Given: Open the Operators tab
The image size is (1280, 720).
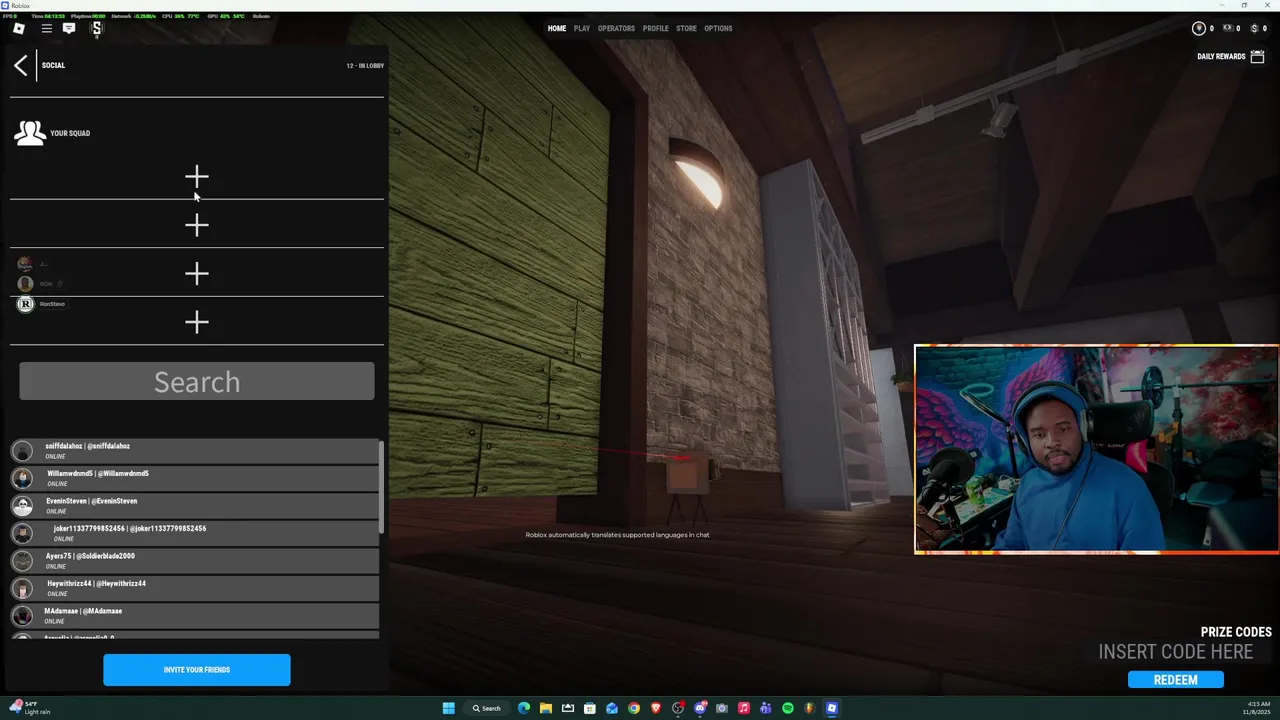Looking at the screenshot, I should pos(616,28).
